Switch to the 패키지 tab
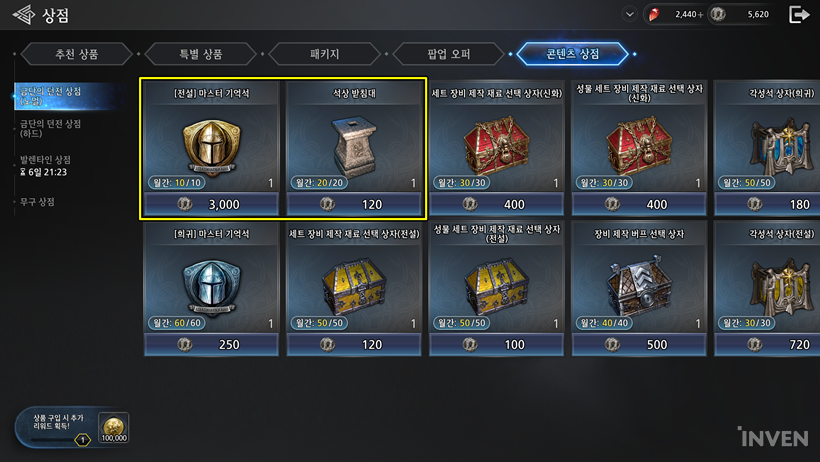This screenshot has width=820, height=462. point(325,54)
